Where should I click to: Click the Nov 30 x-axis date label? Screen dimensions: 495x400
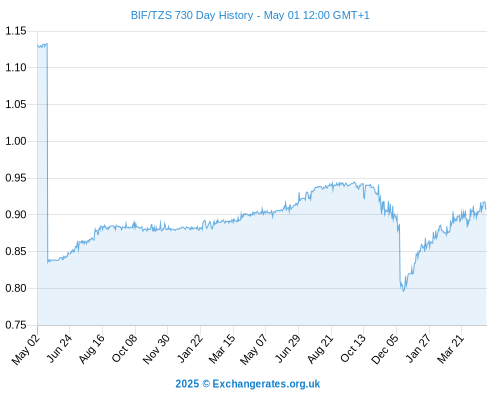[x=156, y=349]
